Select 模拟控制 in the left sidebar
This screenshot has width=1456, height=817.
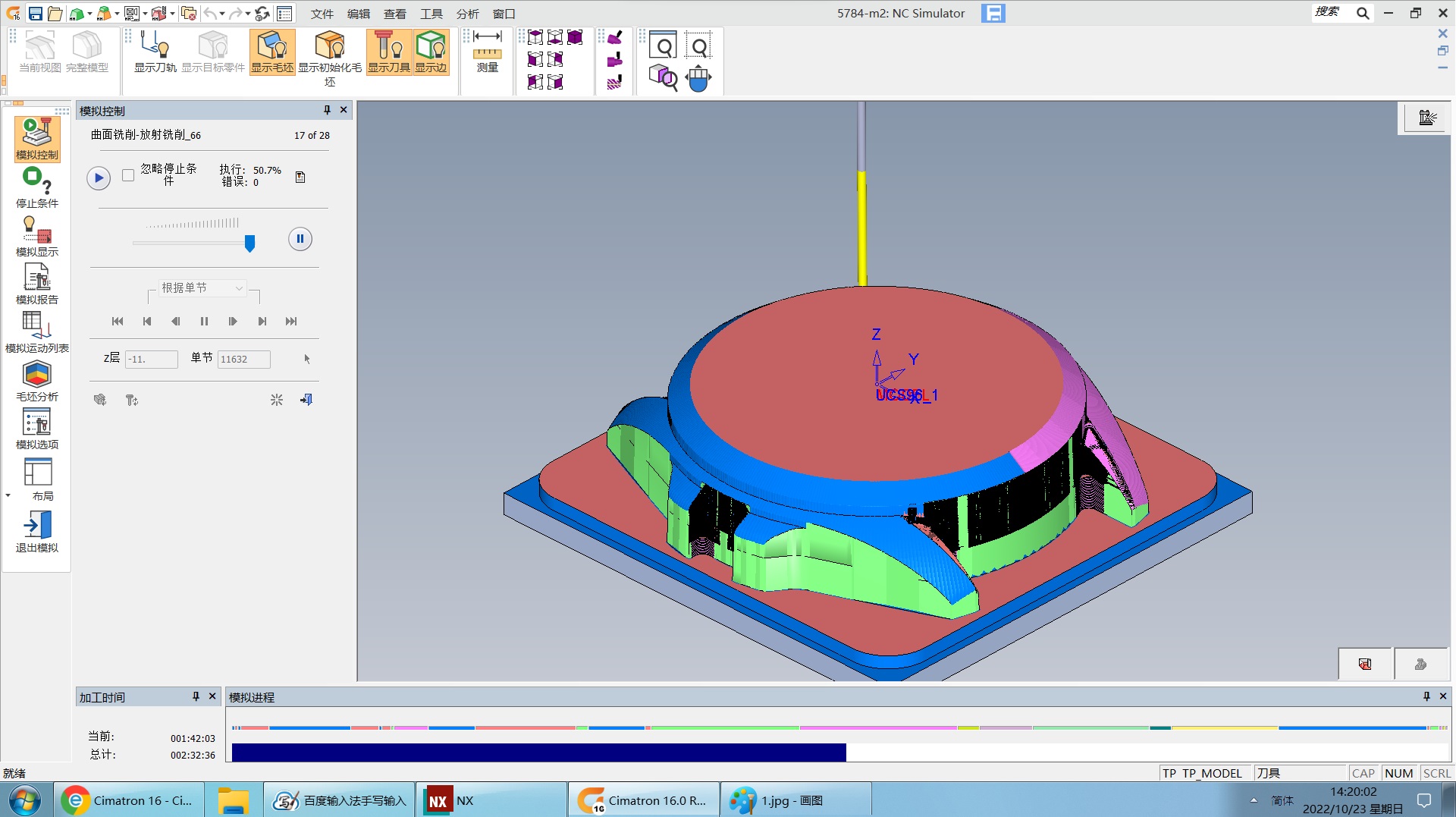click(37, 139)
